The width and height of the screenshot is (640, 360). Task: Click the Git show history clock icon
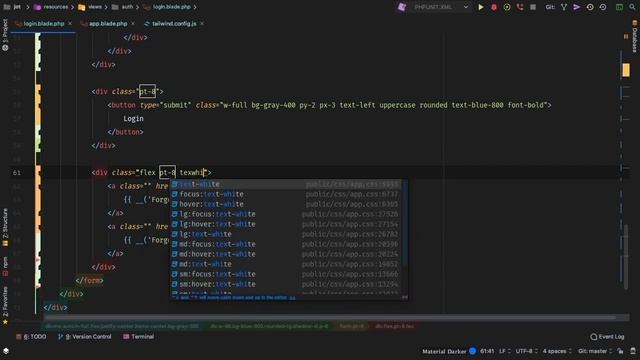pos(590,7)
